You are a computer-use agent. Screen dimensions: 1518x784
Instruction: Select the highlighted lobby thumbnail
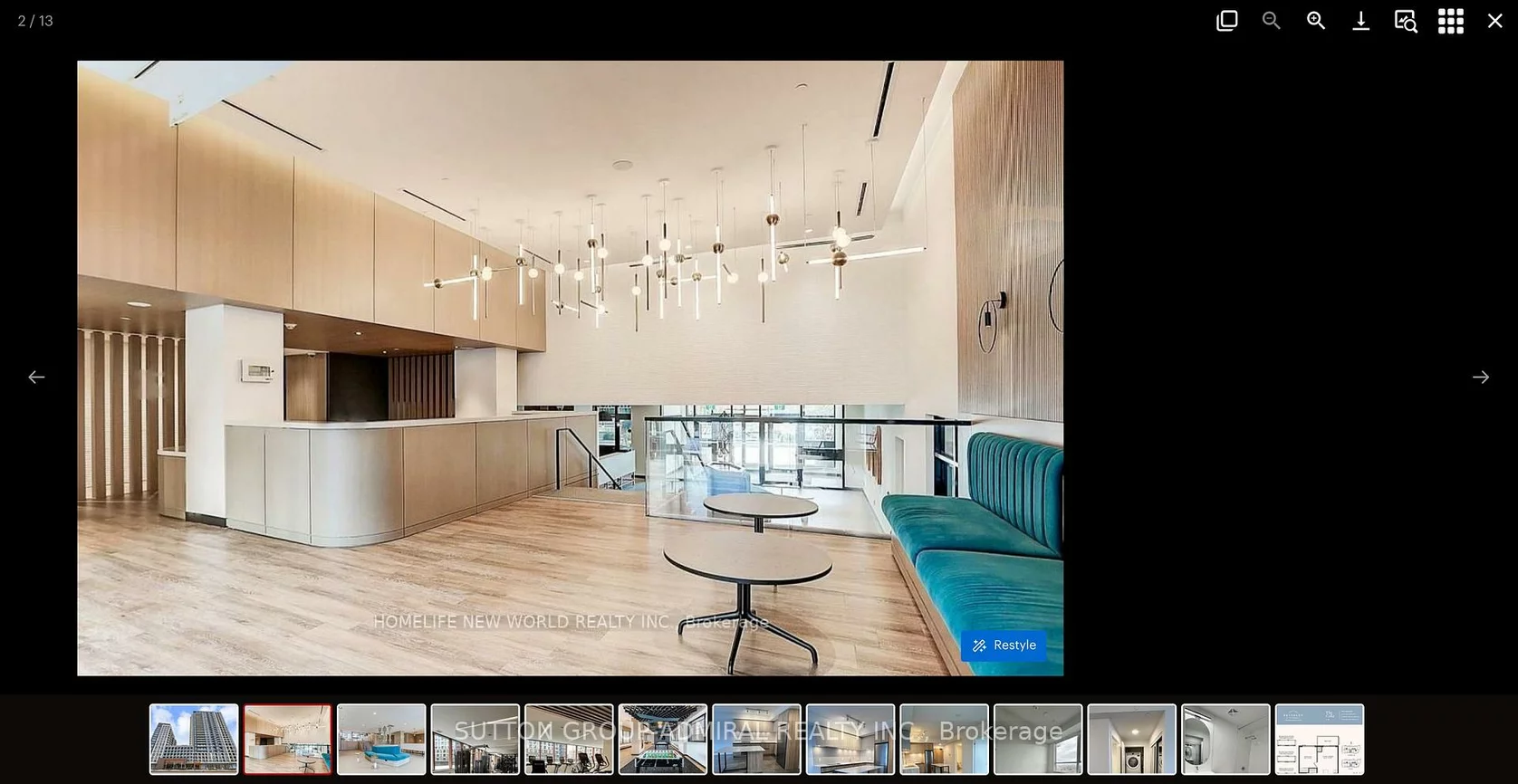[287, 740]
